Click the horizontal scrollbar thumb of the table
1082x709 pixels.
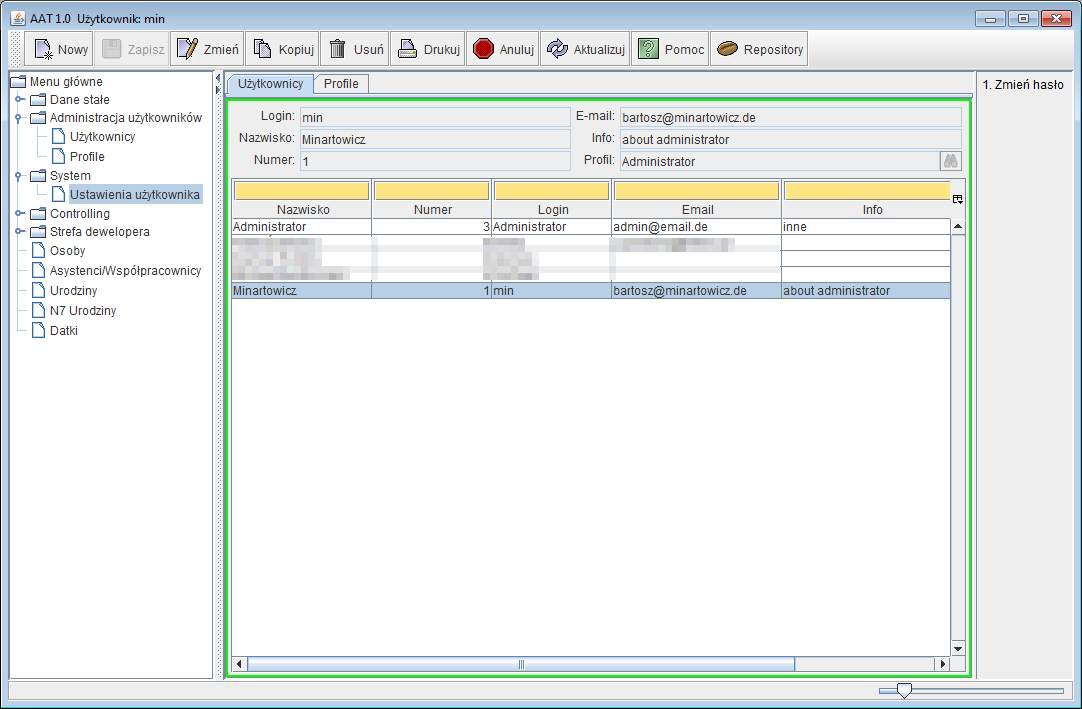click(x=521, y=664)
